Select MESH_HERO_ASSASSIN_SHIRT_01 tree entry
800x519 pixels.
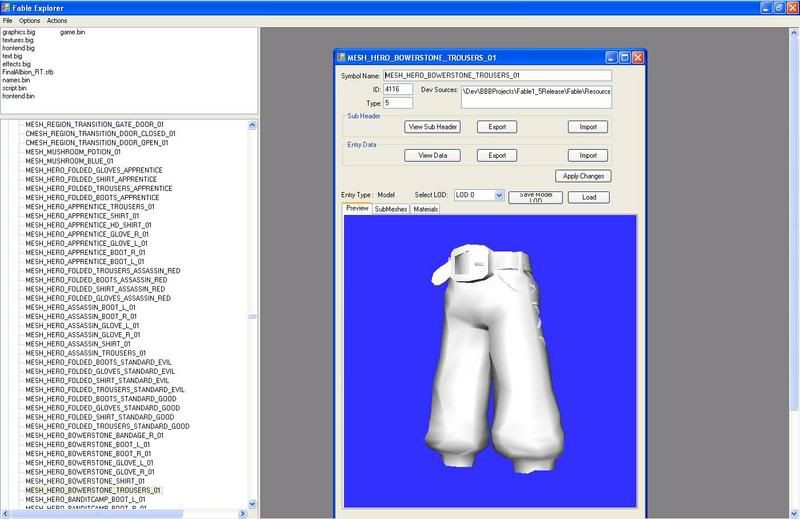78,344
